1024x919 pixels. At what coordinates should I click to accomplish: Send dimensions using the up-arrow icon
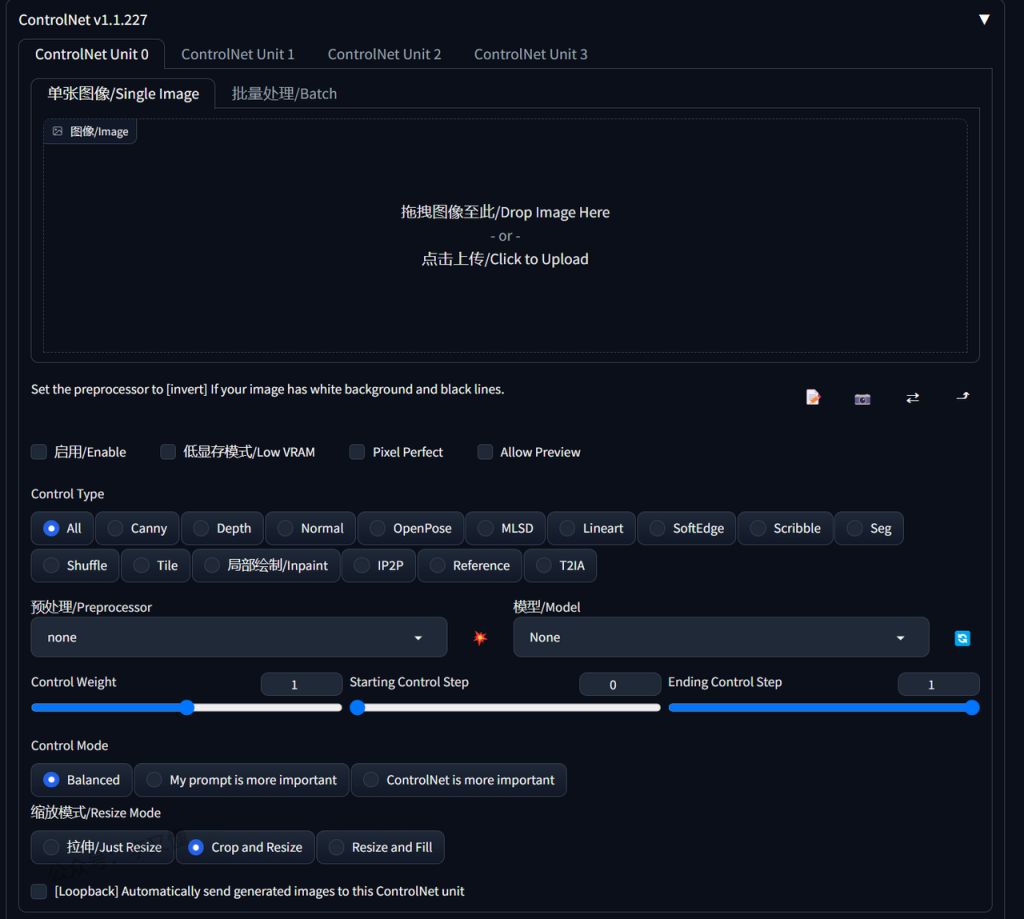pyautogui.click(x=963, y=396)
